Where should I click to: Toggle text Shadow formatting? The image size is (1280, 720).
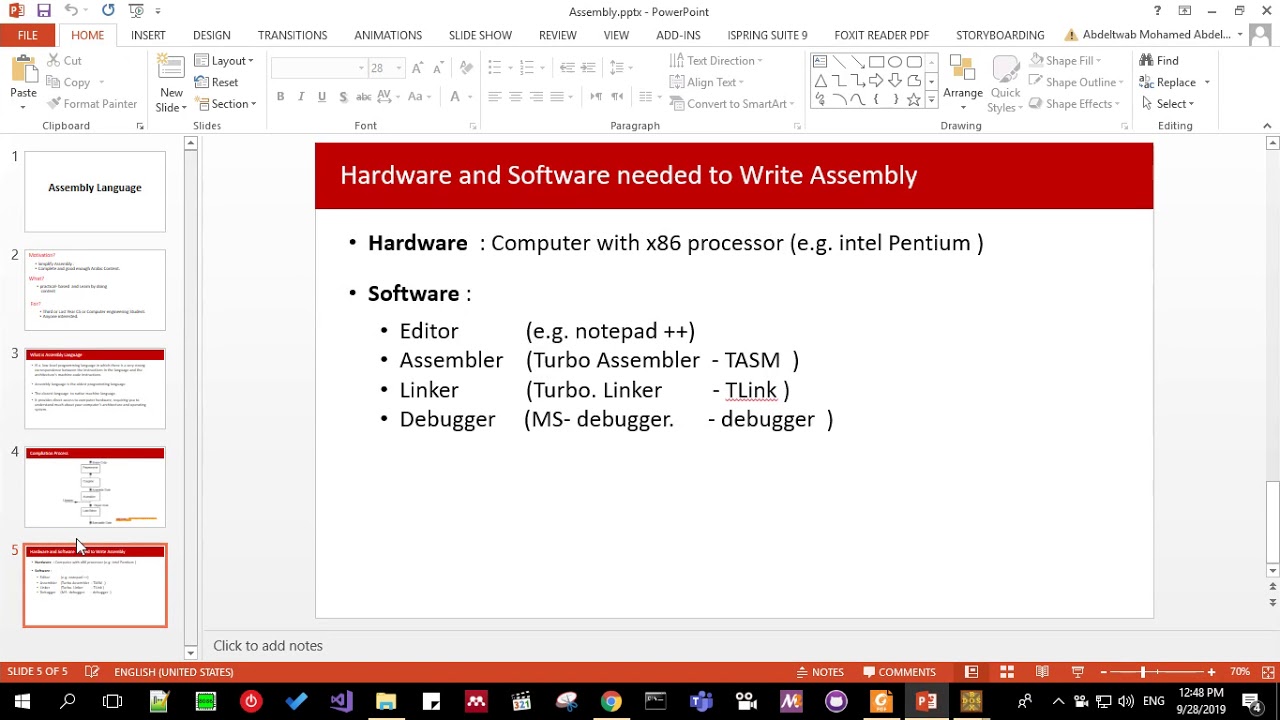click(343, 97)
